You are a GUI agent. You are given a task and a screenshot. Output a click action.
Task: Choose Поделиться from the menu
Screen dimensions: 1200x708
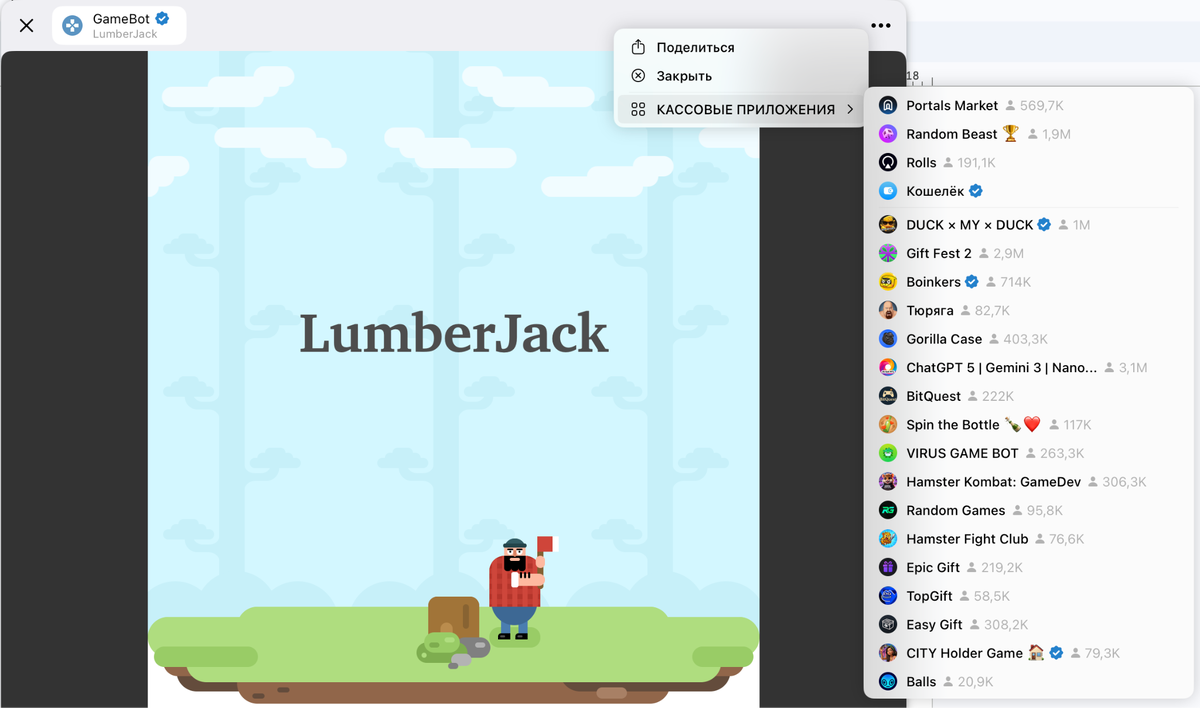pyautogui.click(x=695, y=47)
